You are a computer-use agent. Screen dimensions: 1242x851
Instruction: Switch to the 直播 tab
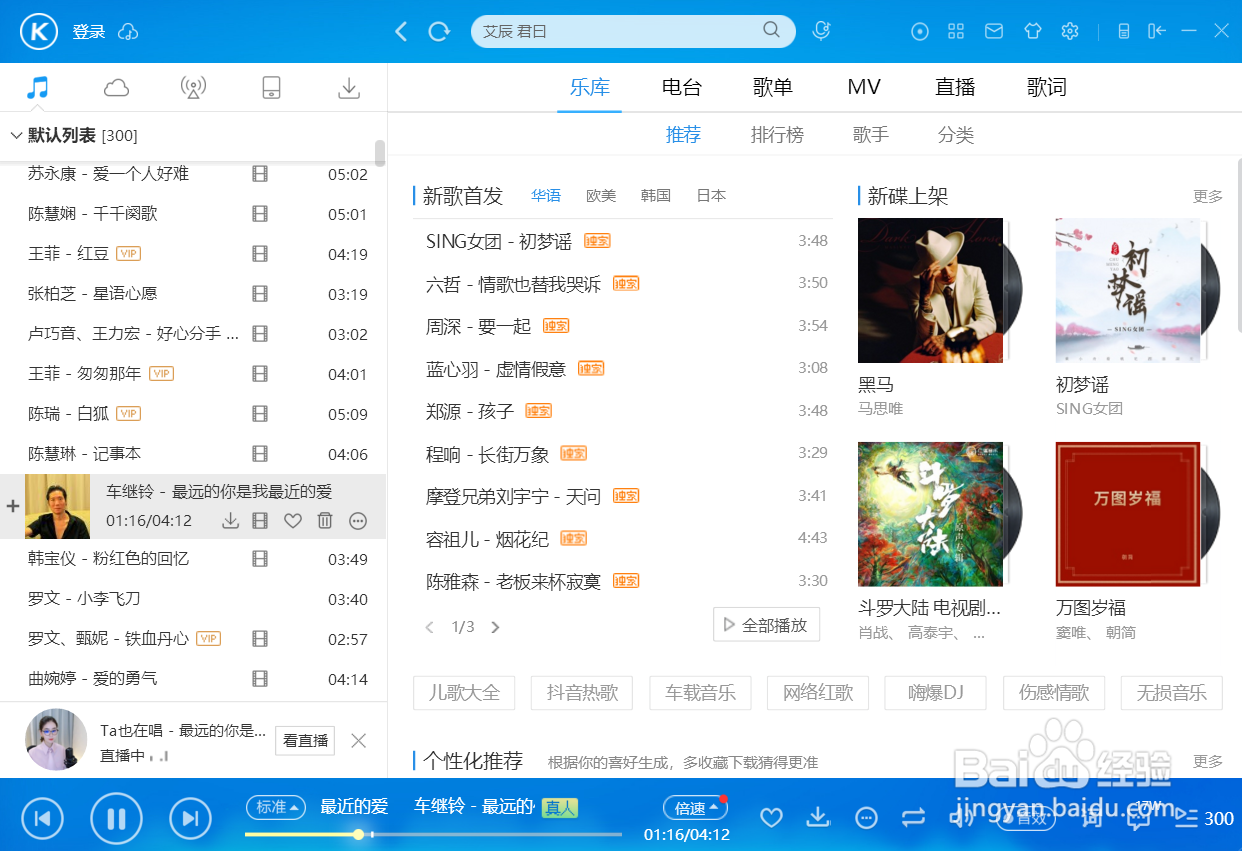[955, 87]
